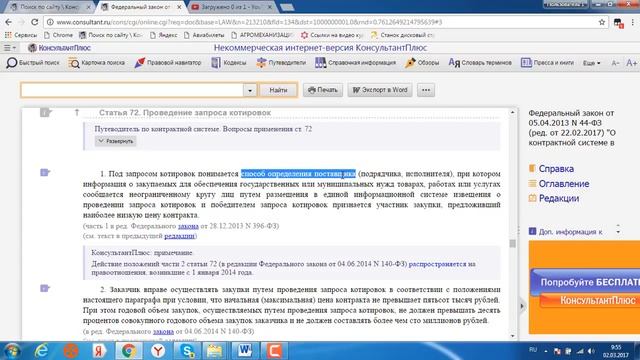Open the закона link dated 28.12.2013
Screen dimensions: 640x360
(x=188, y=226)
